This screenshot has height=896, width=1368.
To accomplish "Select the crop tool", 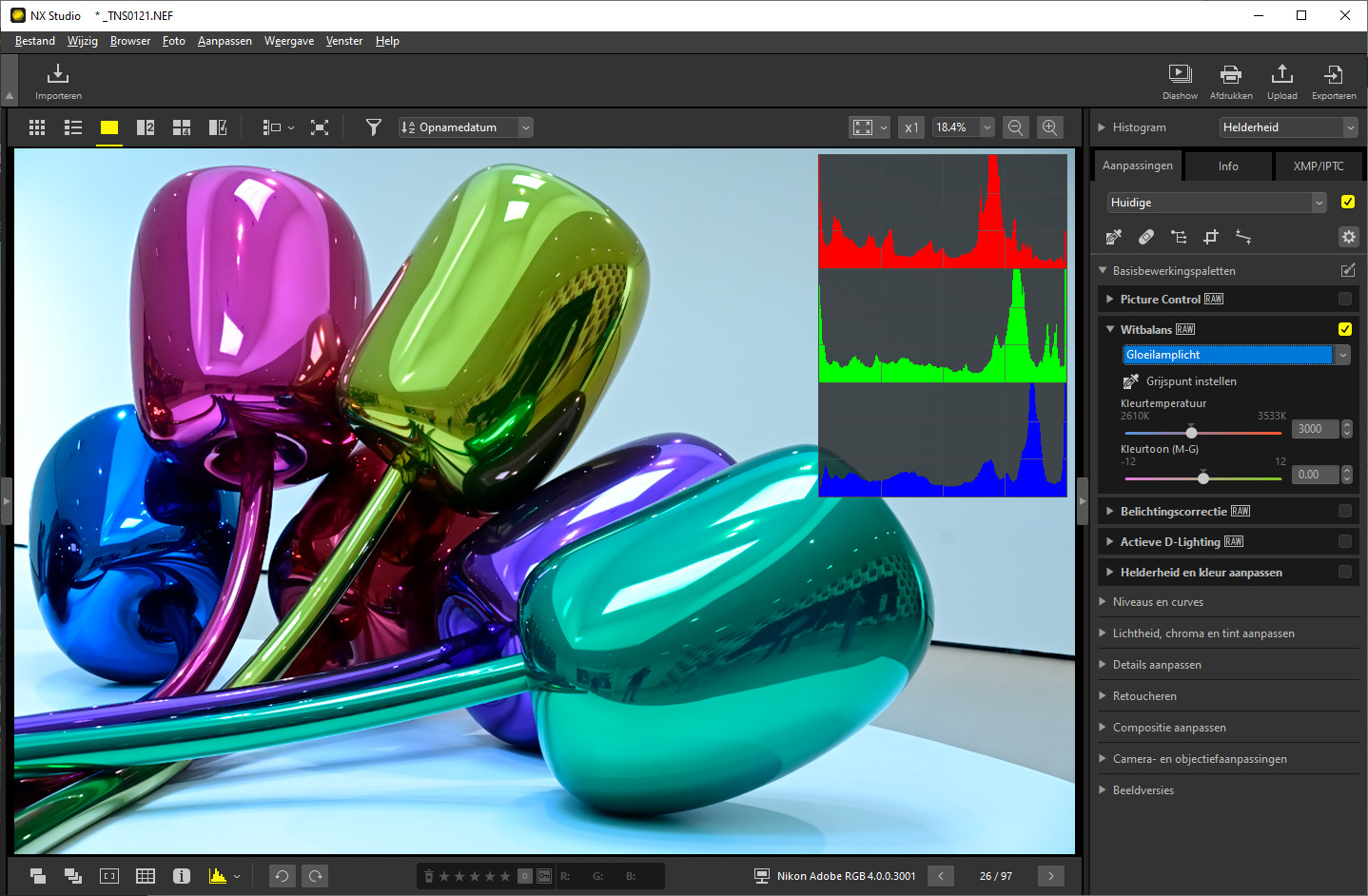I will coord(1211,237).
